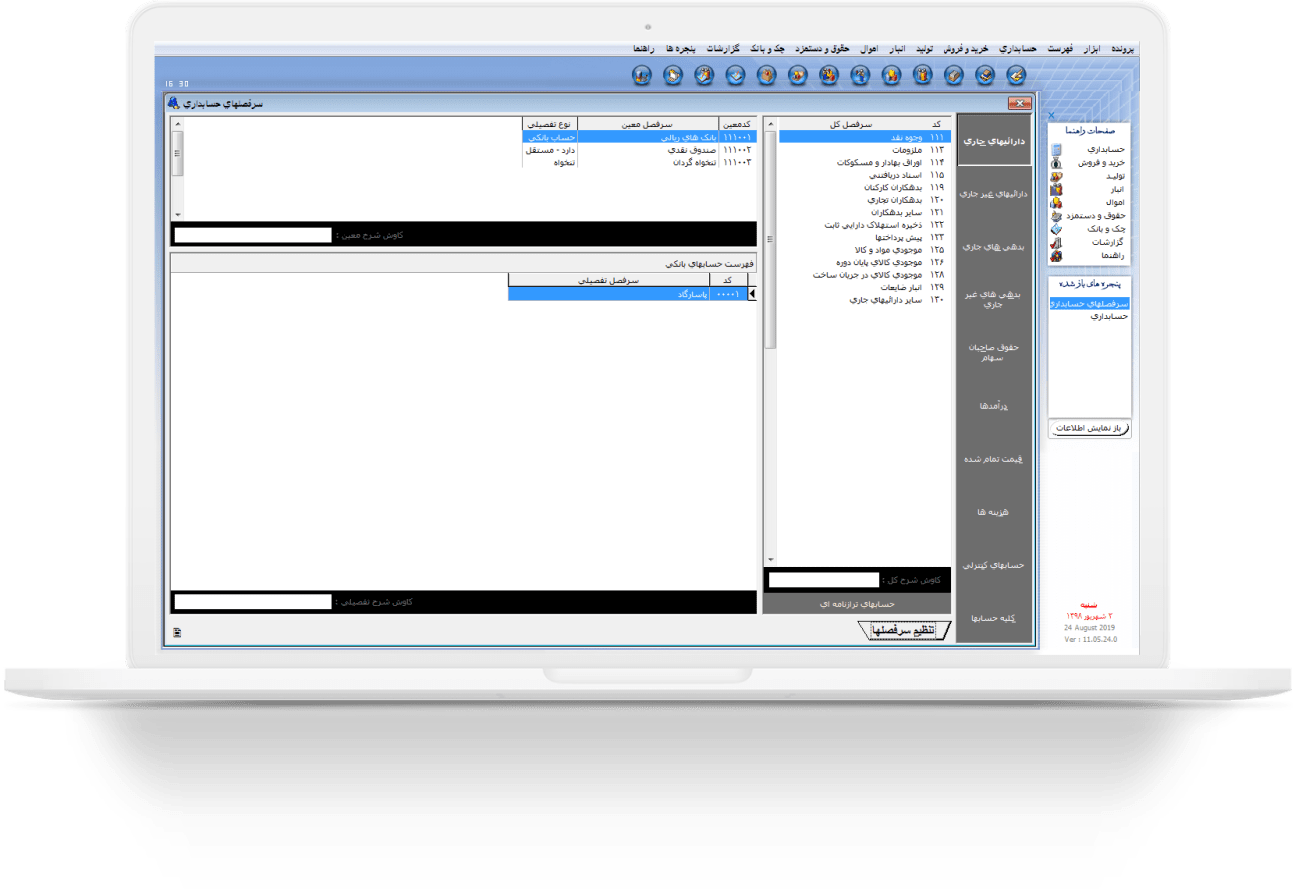Screen dimensions: 1296x890
Task: Open the اموال icon in the guide panel
Action: pyautogui.click(x=1057, y=202)
